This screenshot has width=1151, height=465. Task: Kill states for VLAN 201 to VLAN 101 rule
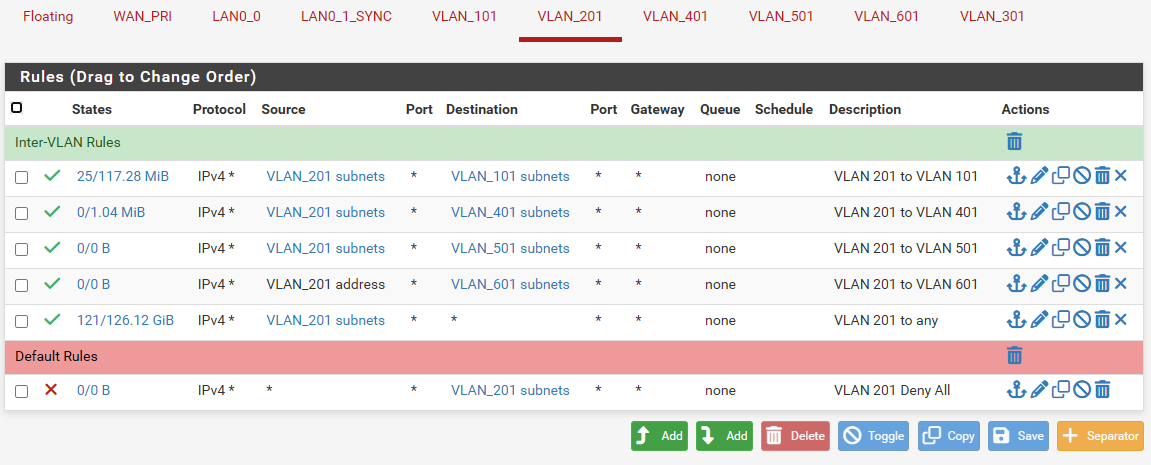tap(1121, 177)
